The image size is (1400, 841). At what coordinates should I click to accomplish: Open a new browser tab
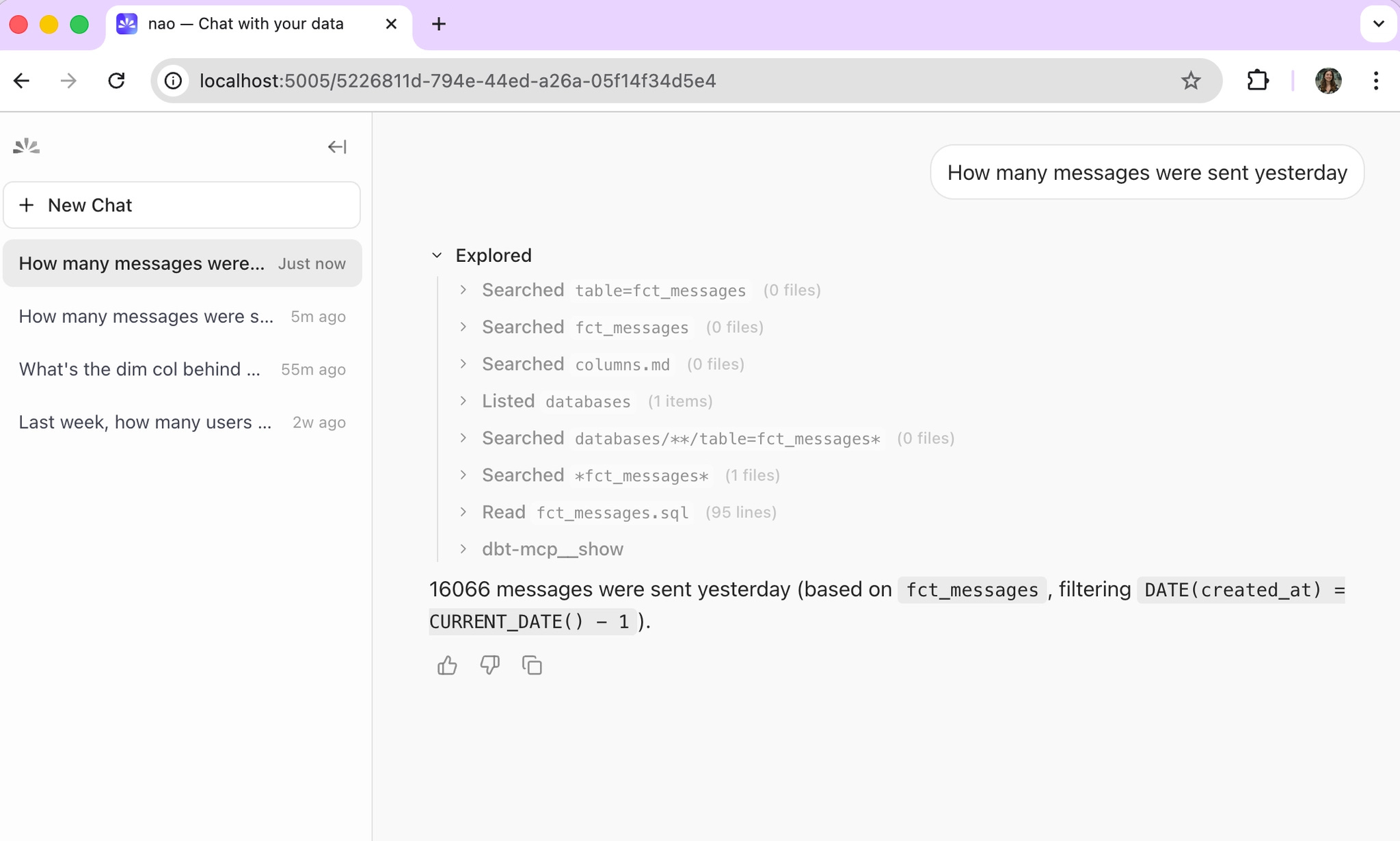pyautogui.click(x=439, y=23)
